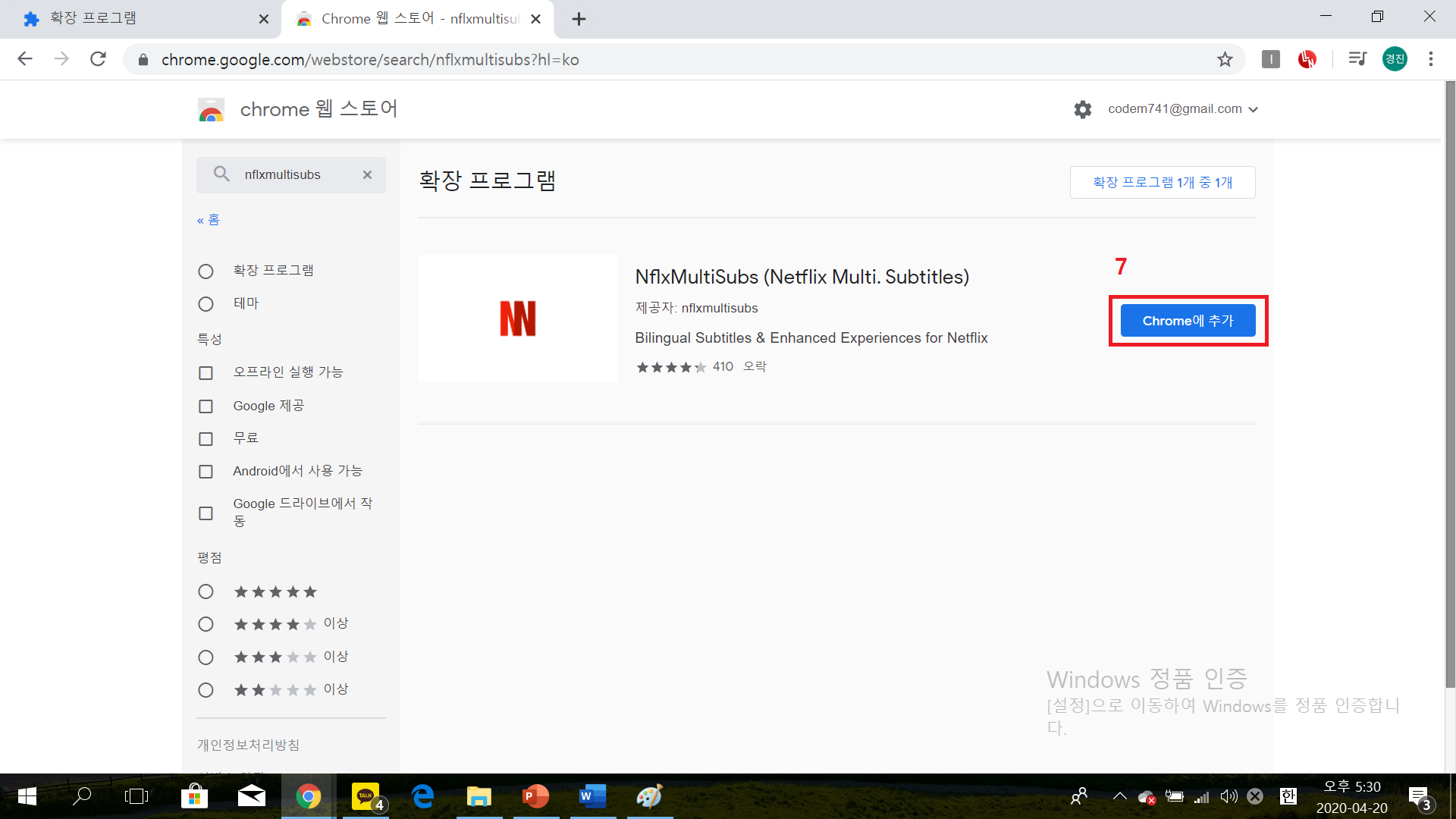
Task: Bookmark this page with the star icon
Action: pos(1225,59)
